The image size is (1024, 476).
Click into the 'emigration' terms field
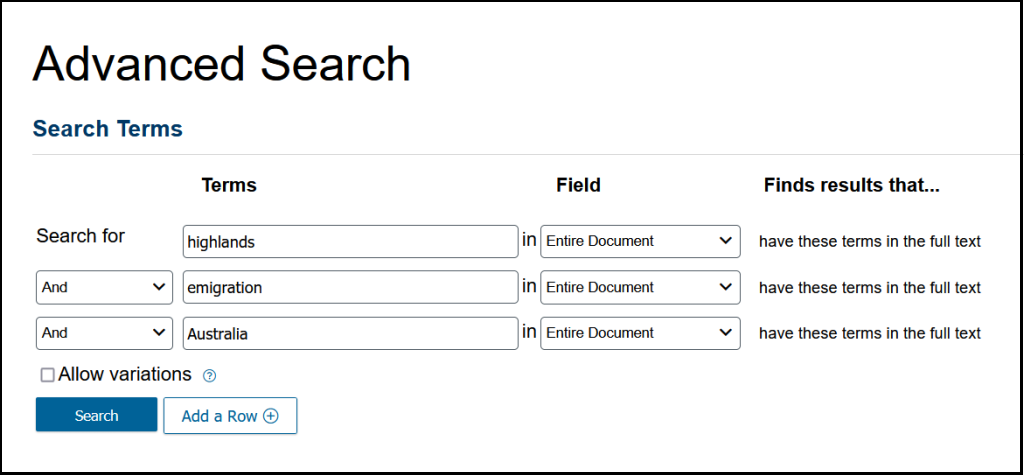350,288
